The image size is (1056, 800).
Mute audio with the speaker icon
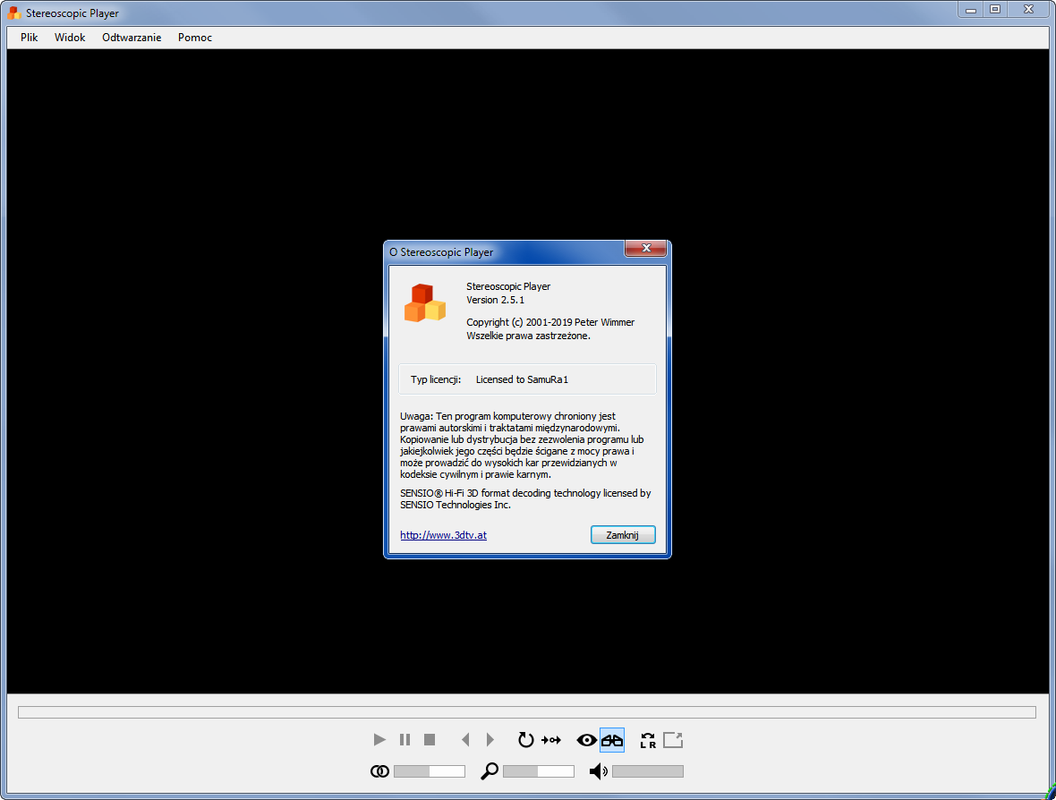598,771
